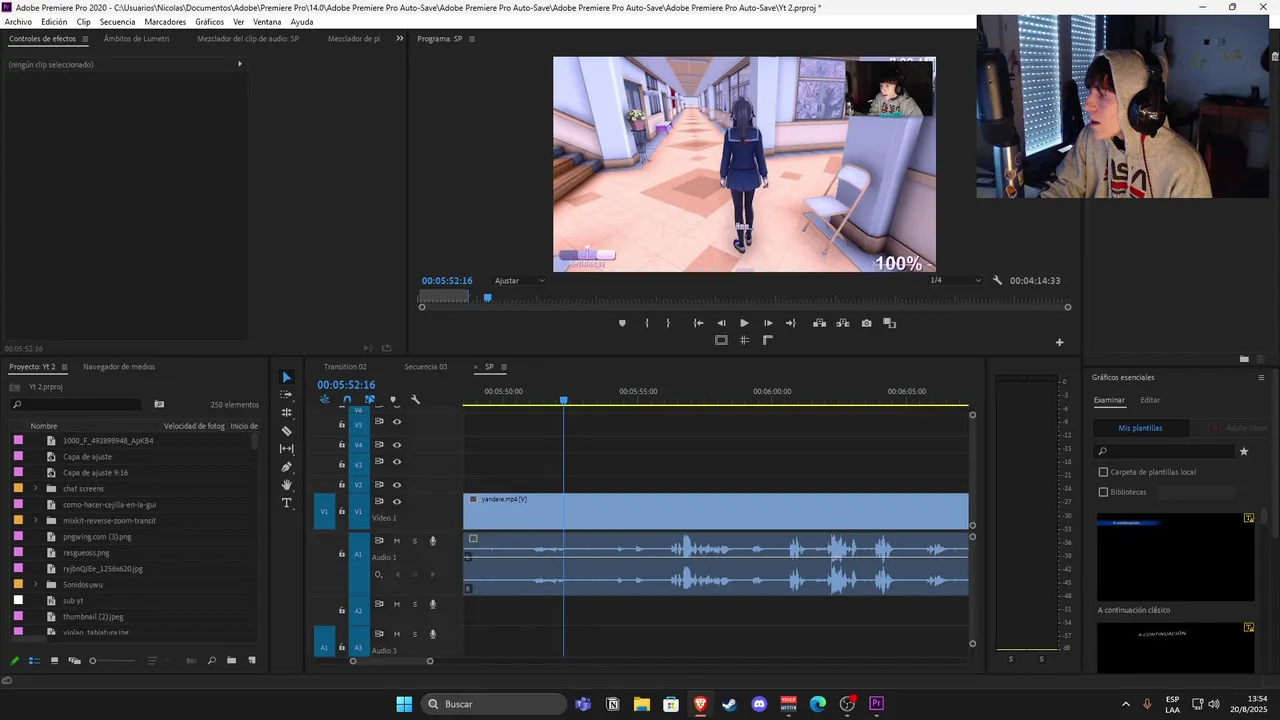Viewport: 1280px width, 720px height.
Task: Select the Selection arrow tool
Action: (287, 377)
